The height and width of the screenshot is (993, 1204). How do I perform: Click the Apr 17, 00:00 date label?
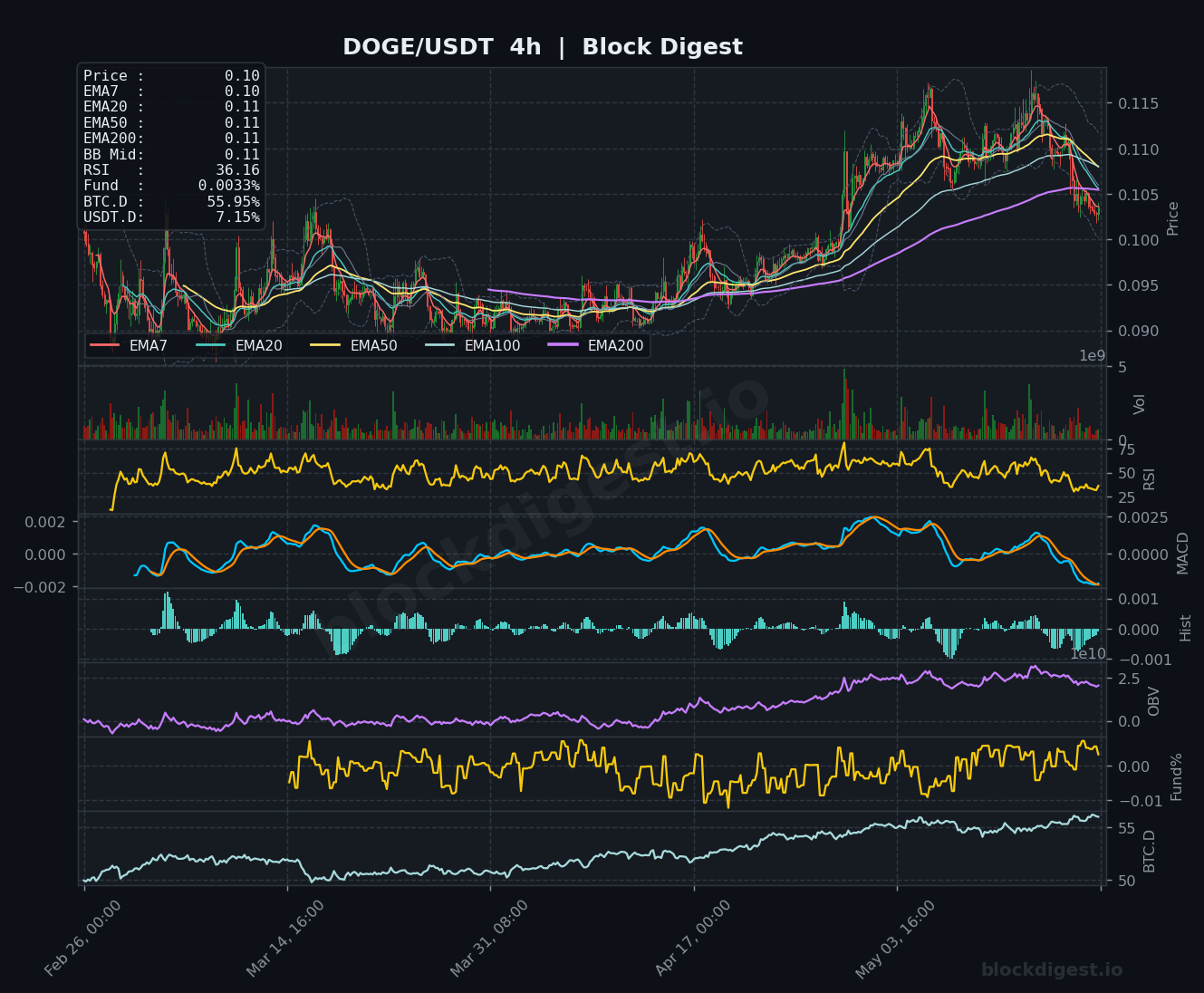pyautogui.click(x=693, y=939)
